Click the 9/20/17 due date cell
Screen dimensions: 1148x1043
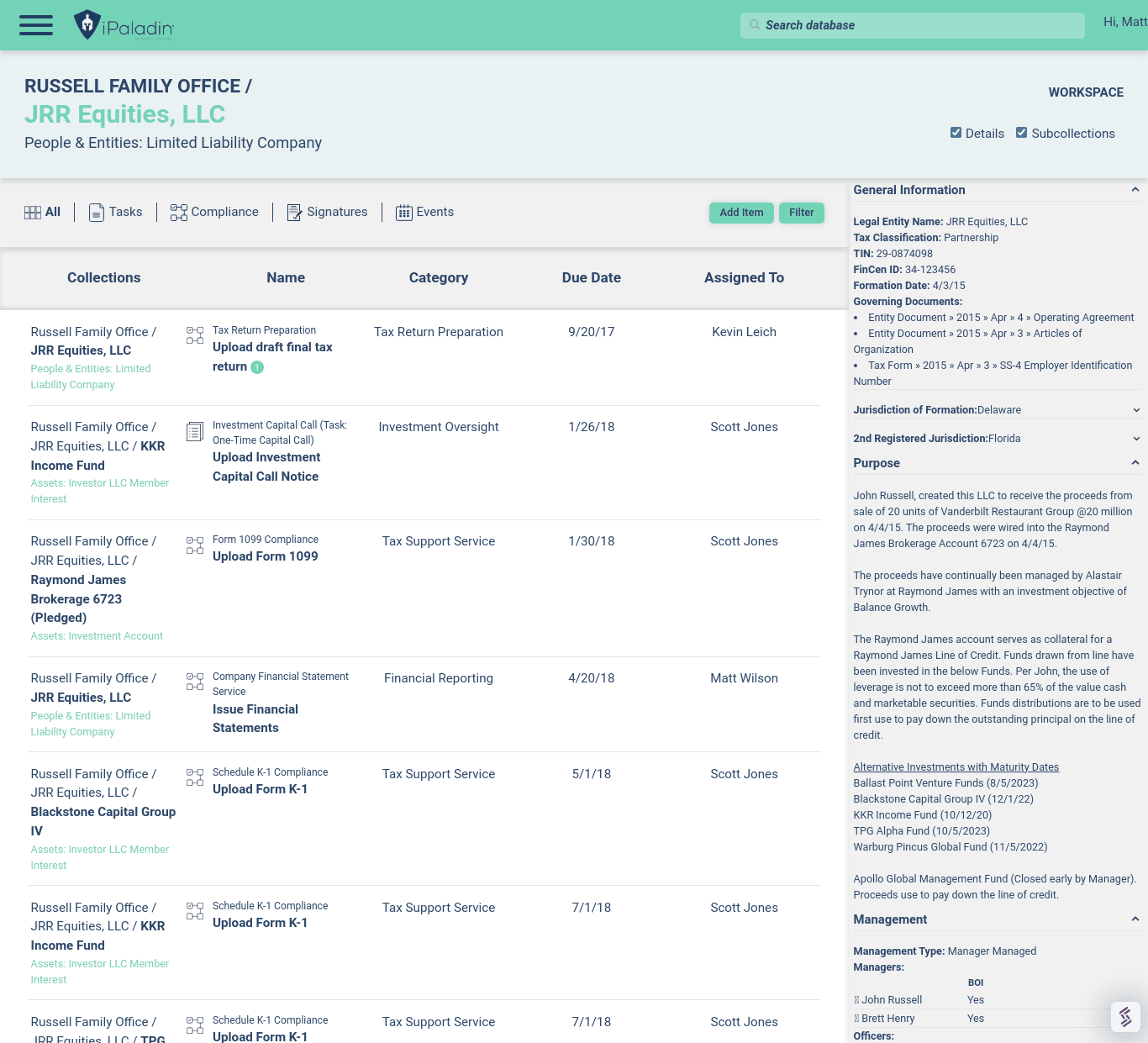[x=592, y=332]
